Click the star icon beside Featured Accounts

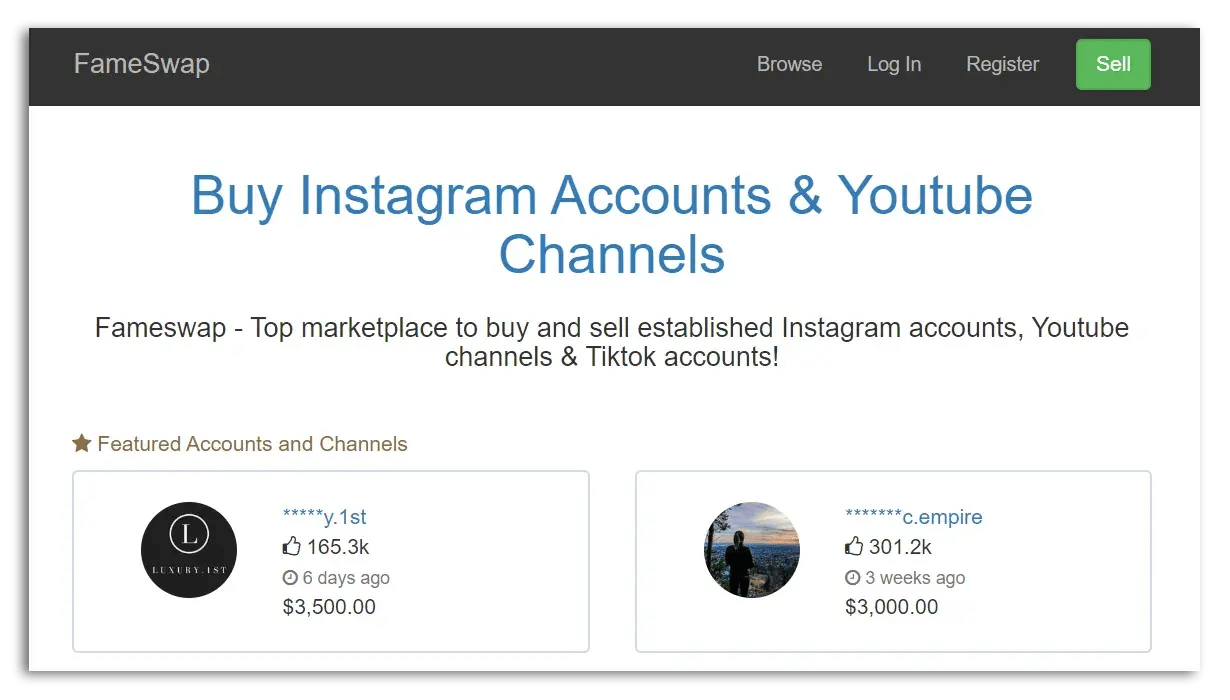coord(81,443)
